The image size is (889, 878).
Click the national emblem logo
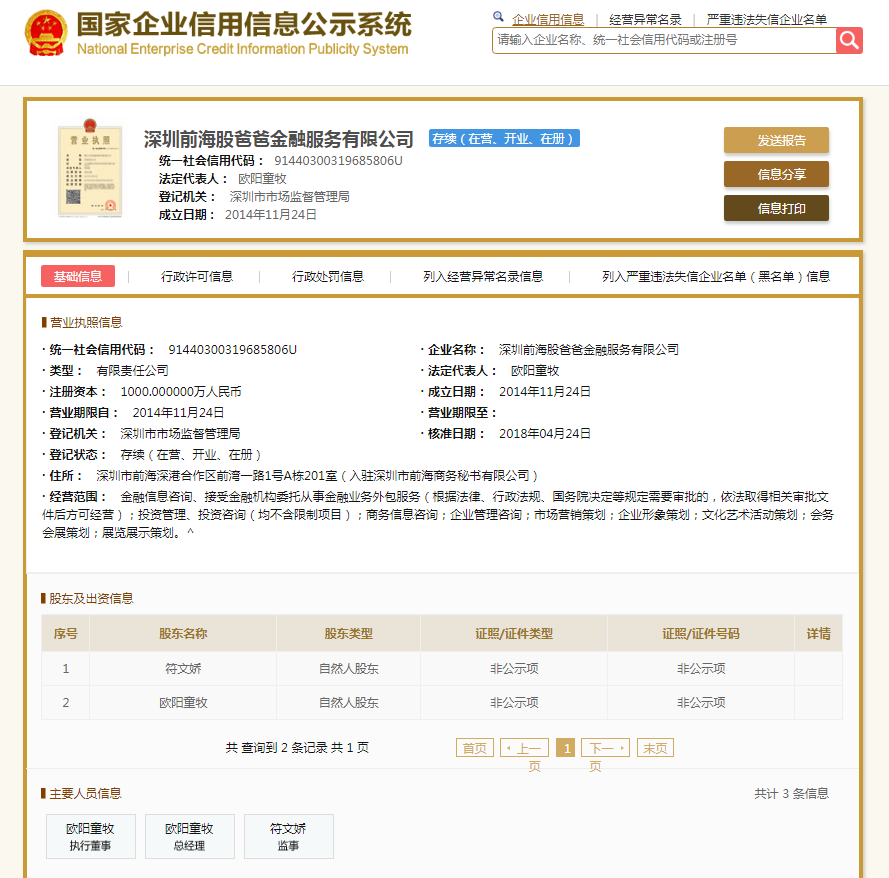click(x=45, y=33)
